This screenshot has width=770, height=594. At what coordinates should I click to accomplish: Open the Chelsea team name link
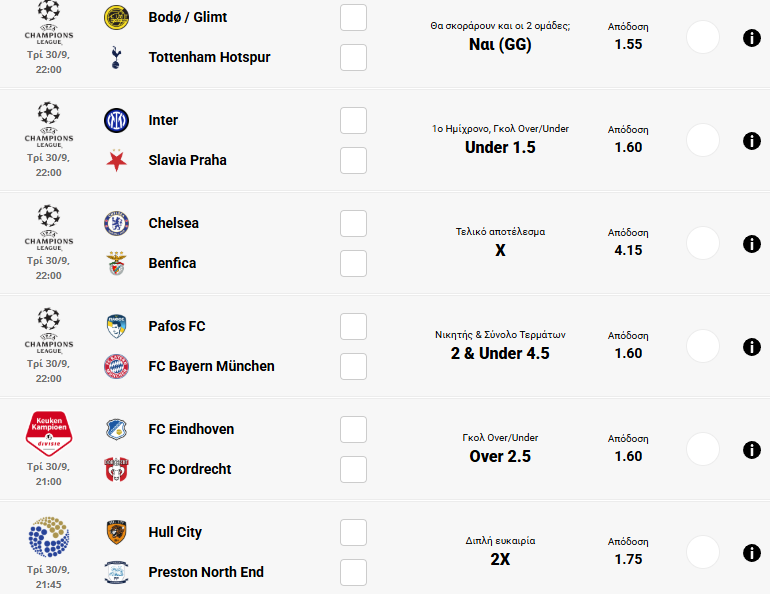click(174, 223)
